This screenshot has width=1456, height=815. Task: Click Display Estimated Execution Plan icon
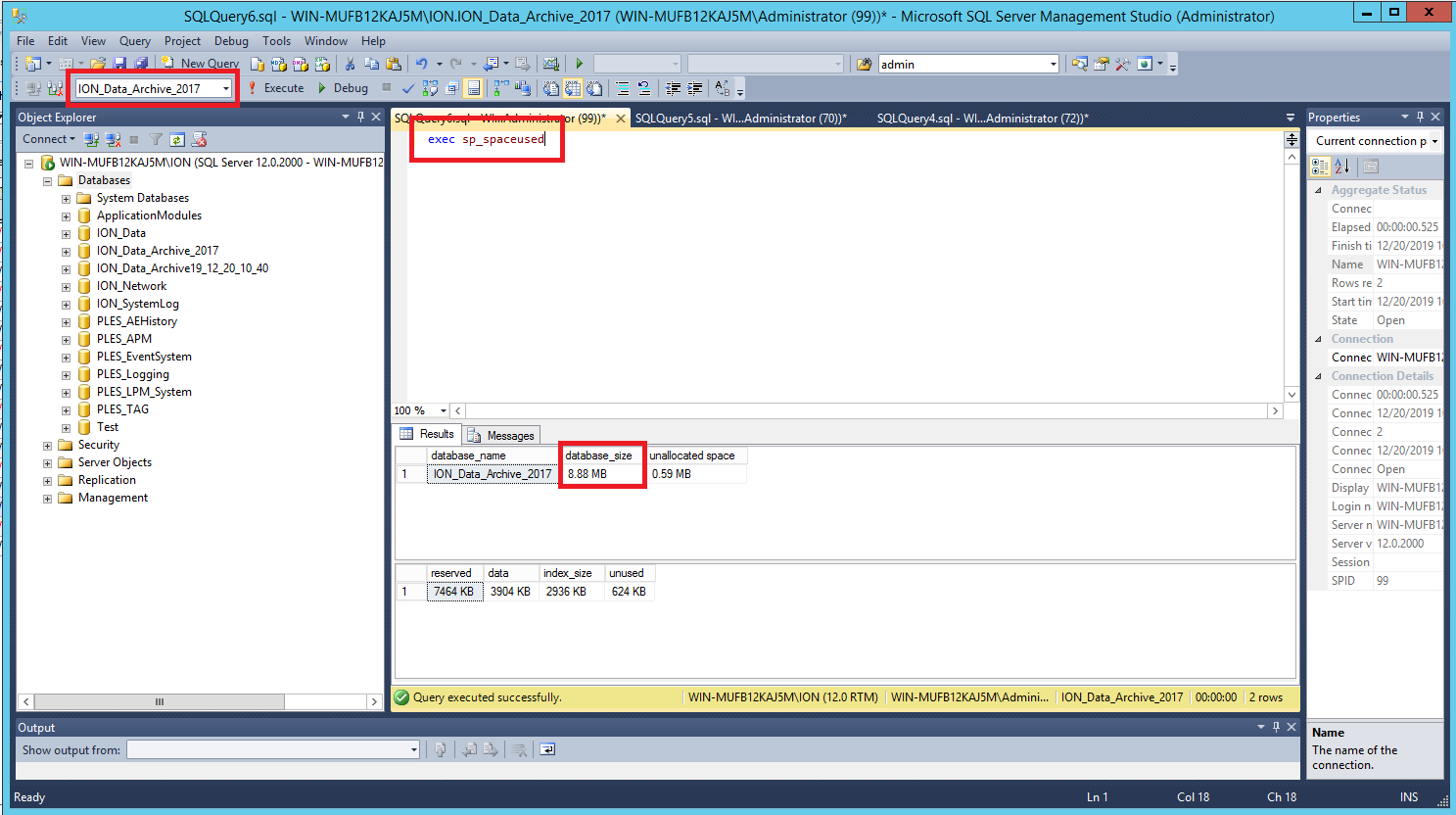coord(430,88)
